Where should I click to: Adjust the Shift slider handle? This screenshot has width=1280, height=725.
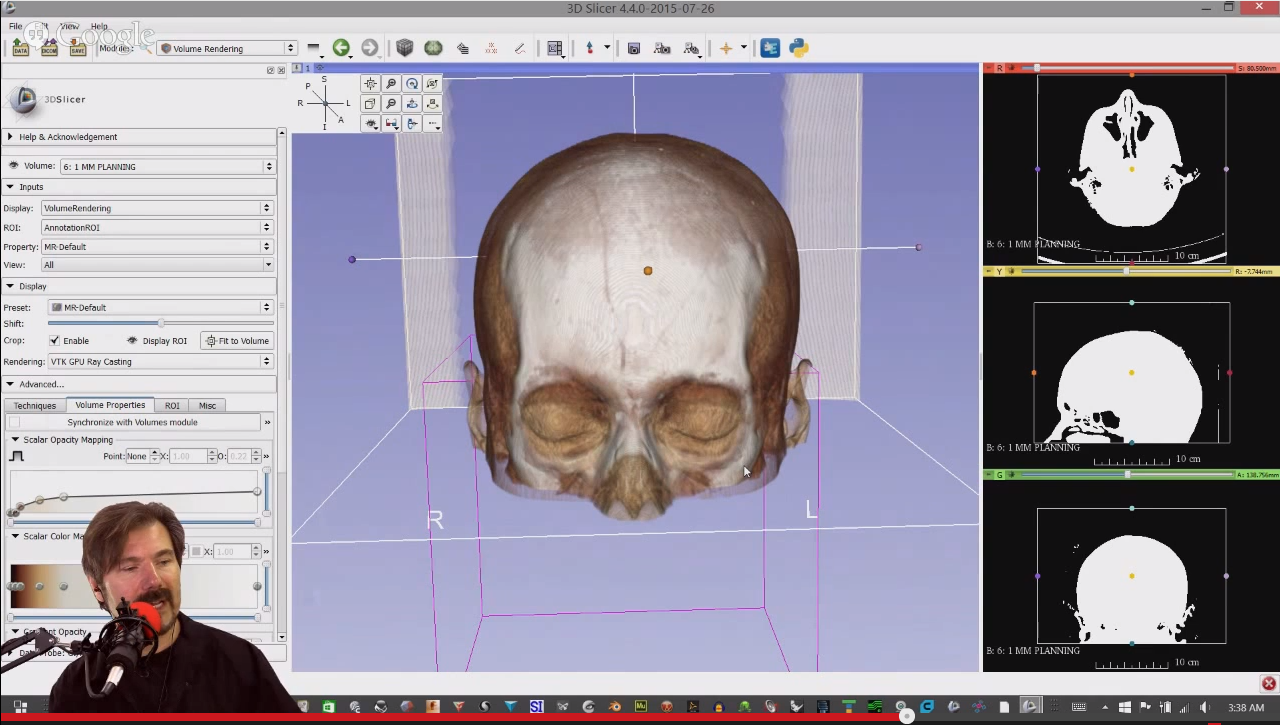coord(161,323)
